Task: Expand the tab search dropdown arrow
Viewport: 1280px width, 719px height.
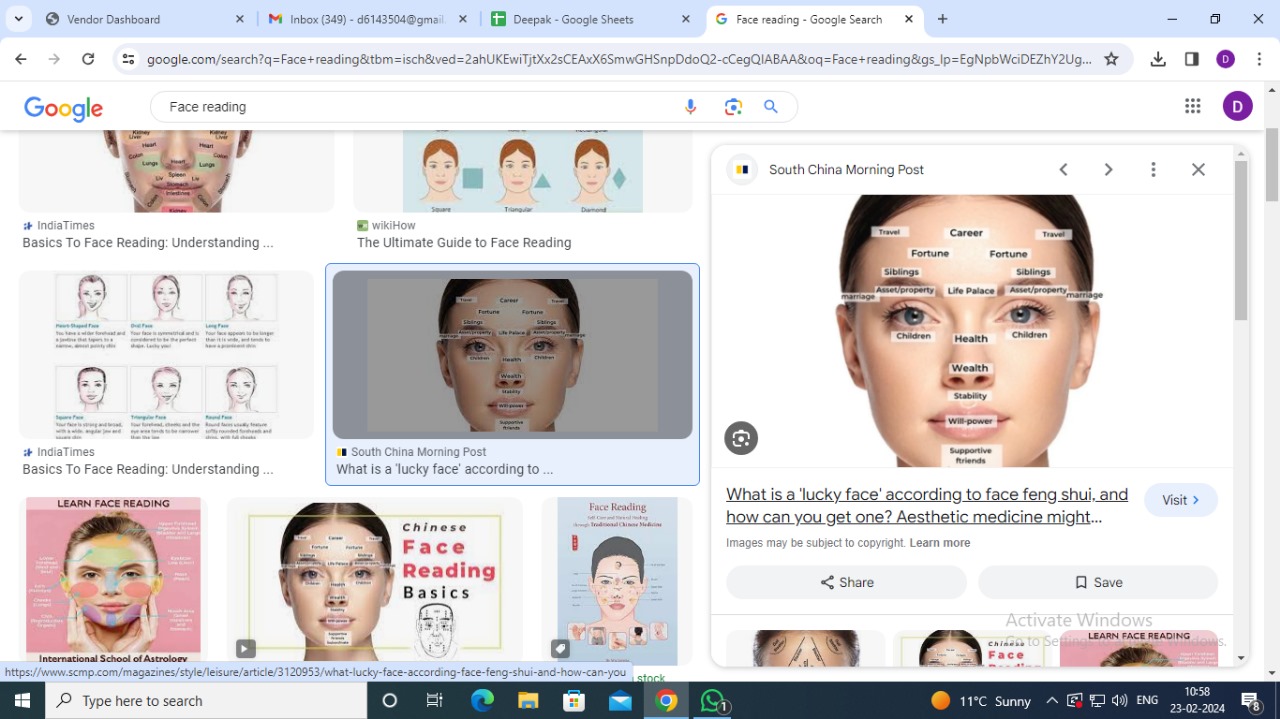Action: coord(18,19)
